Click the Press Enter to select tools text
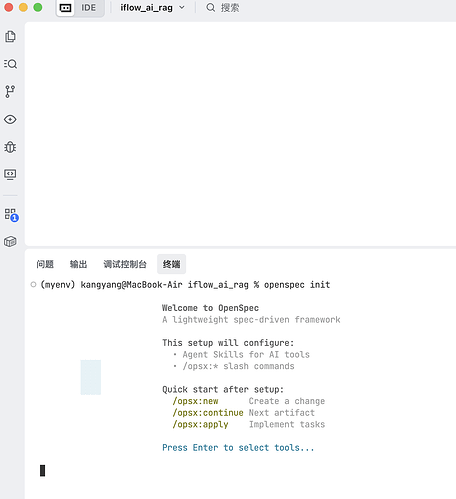This screenshot has height=499, width=456. 238,448
